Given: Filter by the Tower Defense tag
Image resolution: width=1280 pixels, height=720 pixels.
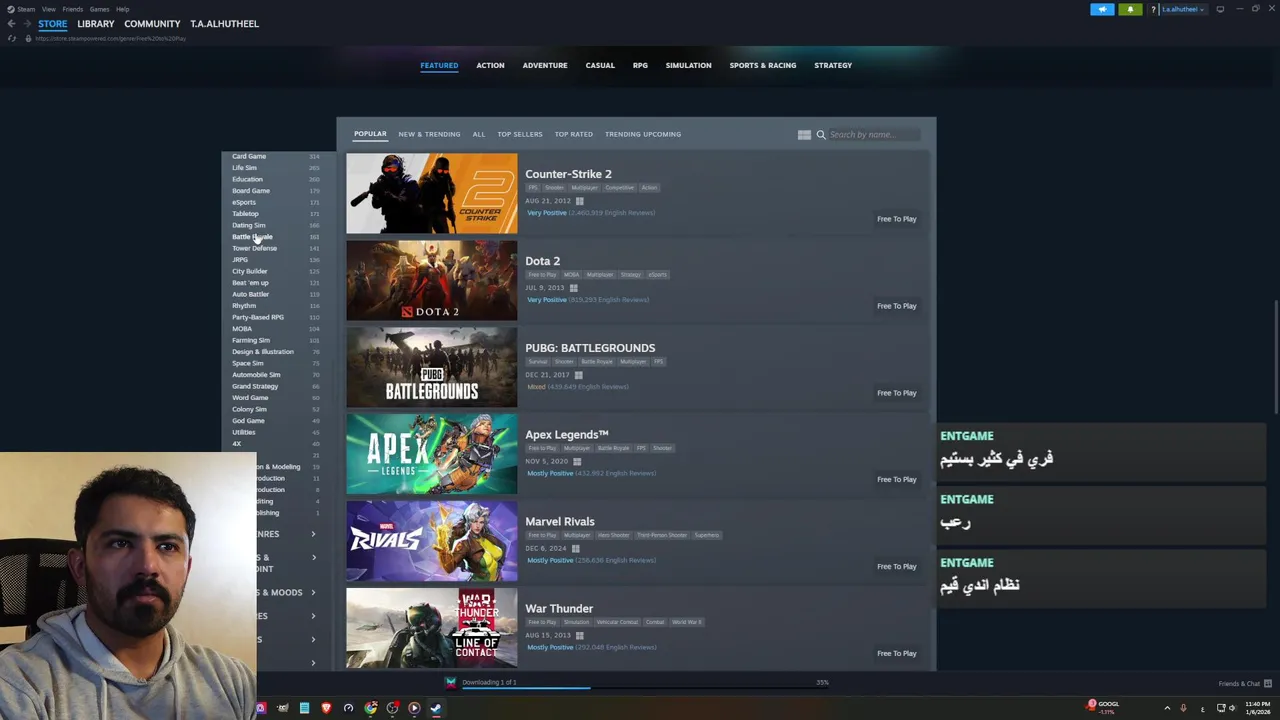Looking at the screenshot, I should tap(255, 248).
